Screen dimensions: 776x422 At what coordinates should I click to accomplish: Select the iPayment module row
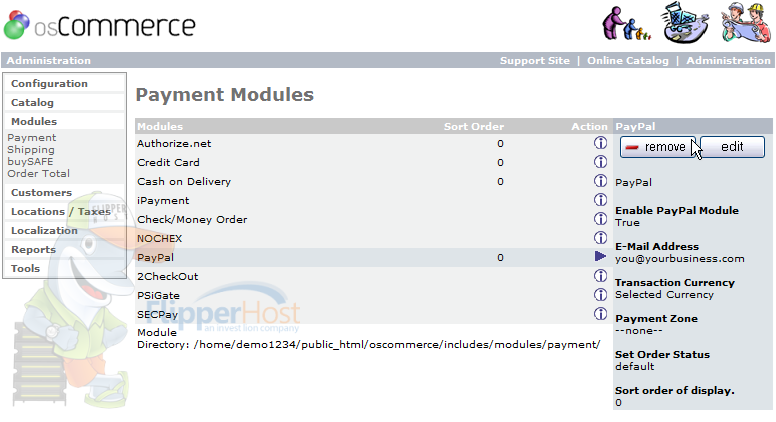coord(373,200)
